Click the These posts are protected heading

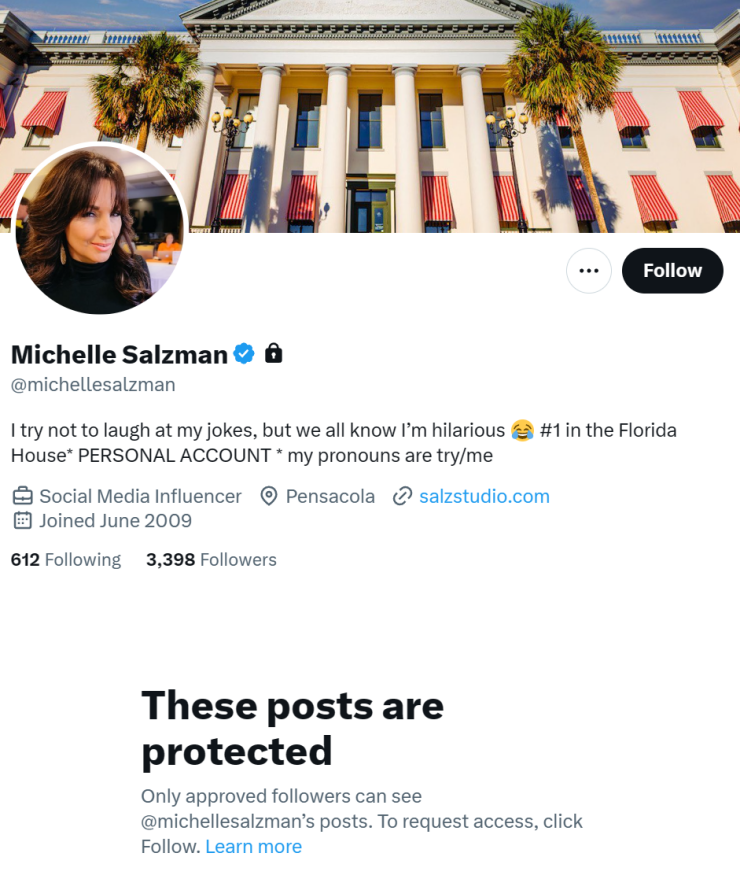(292, 728)
